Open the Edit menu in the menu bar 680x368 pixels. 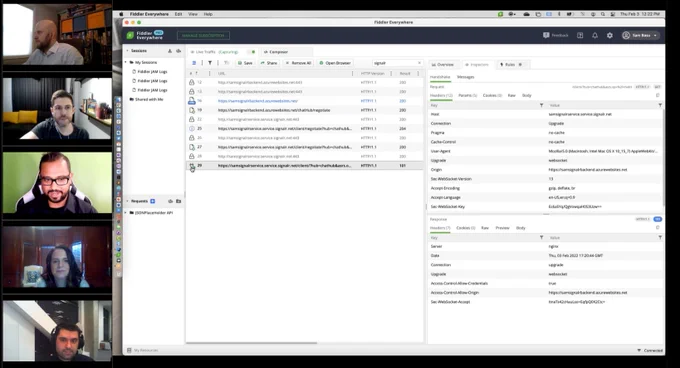click(178, 14)
